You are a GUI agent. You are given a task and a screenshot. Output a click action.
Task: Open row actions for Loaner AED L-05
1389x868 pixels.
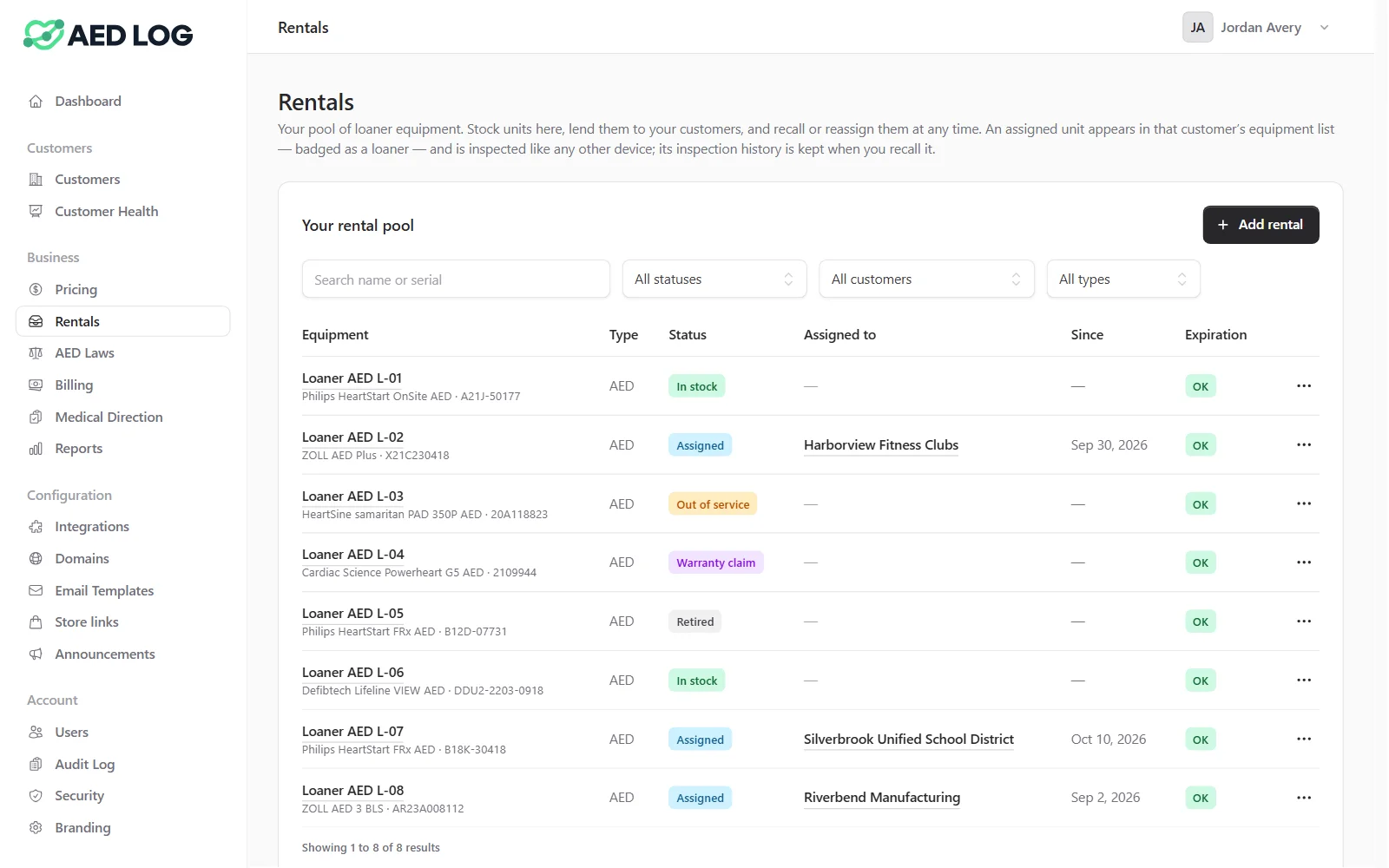tap(1304, 621)
